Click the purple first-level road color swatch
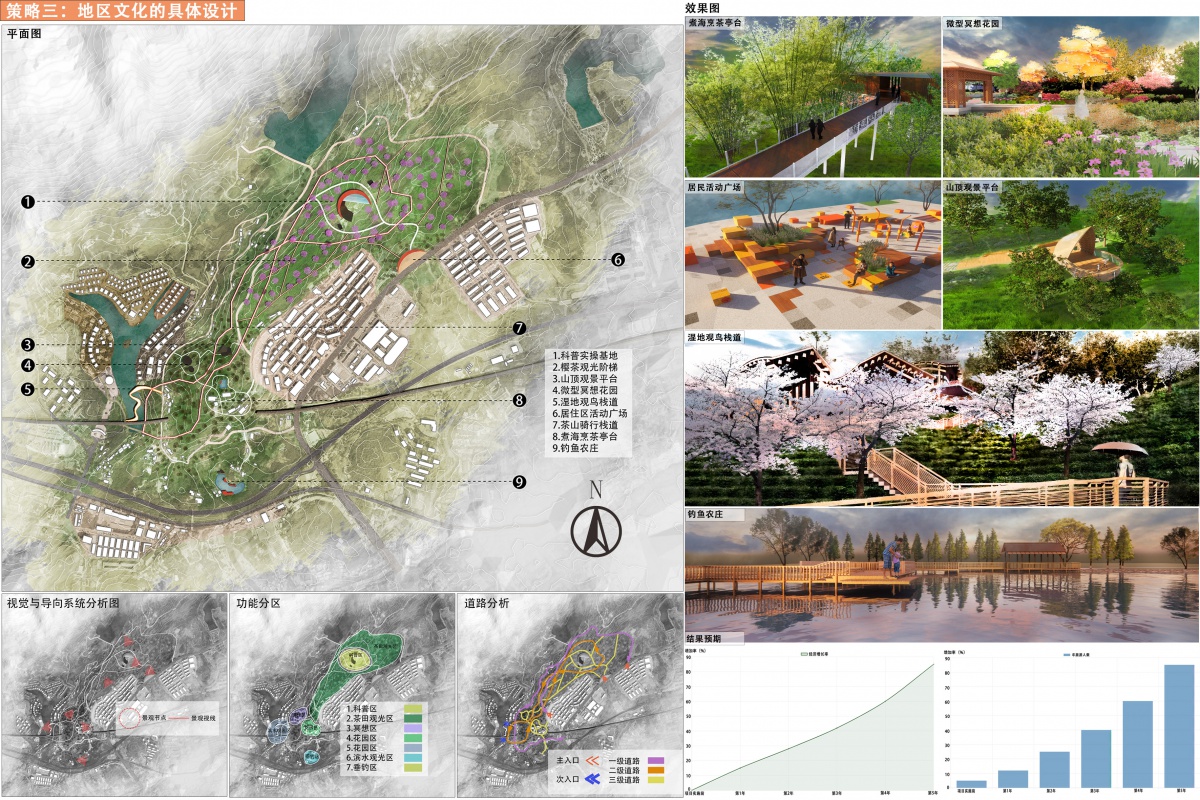This screenshot has width=1200, height=800. [657, 761]
